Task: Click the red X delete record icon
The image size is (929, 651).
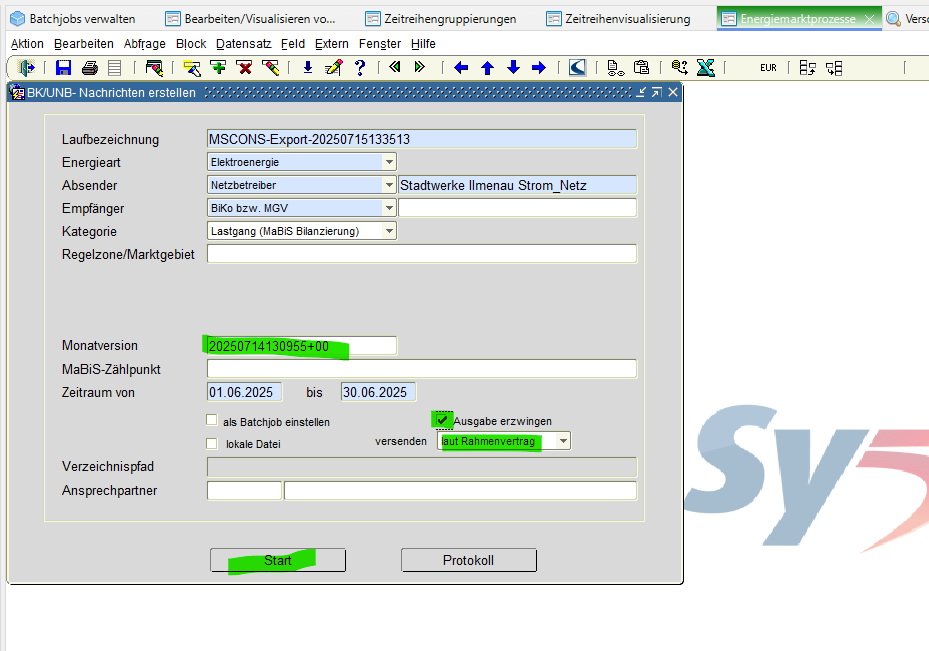Action: tap(244, 68)
